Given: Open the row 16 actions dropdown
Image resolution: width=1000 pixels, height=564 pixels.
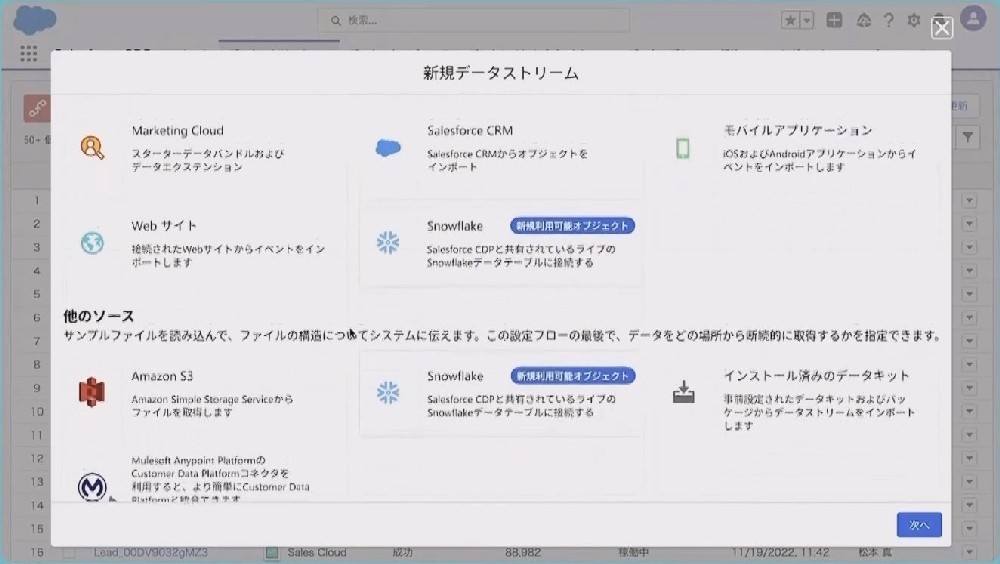Looking at the screenshot, I should [x=969, y=553].
